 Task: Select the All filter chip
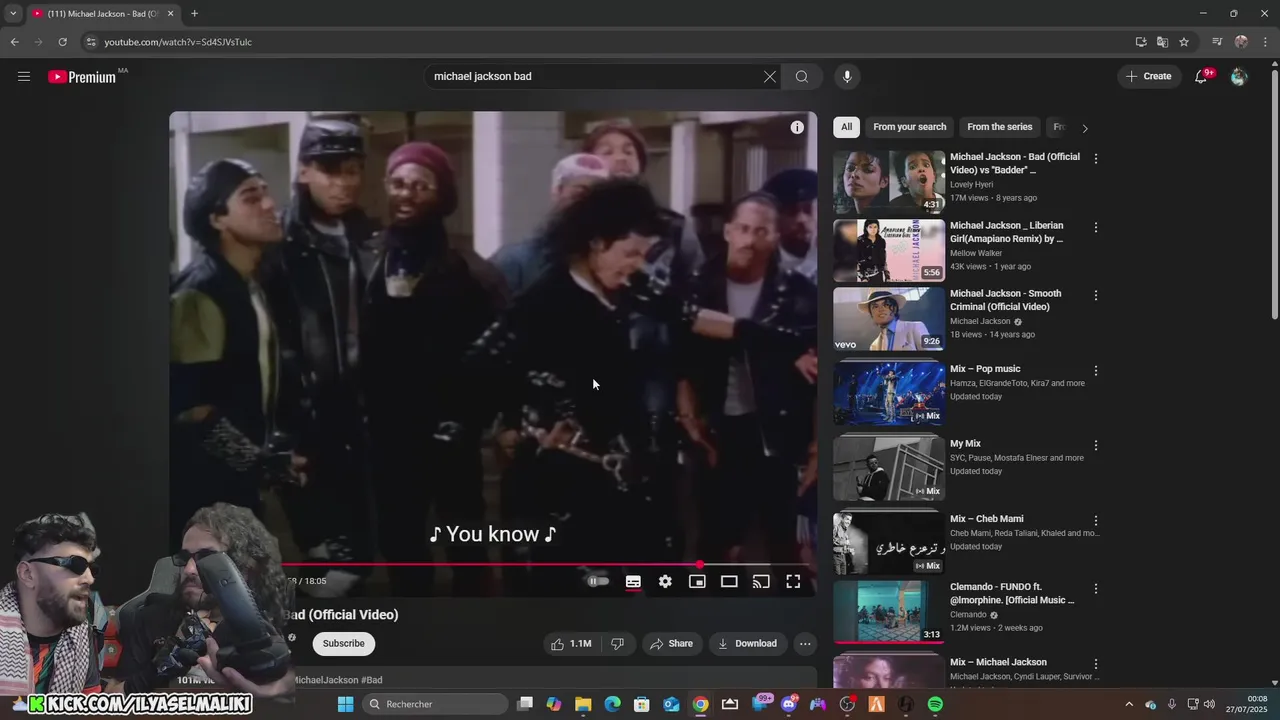click(x=846, y=127)
